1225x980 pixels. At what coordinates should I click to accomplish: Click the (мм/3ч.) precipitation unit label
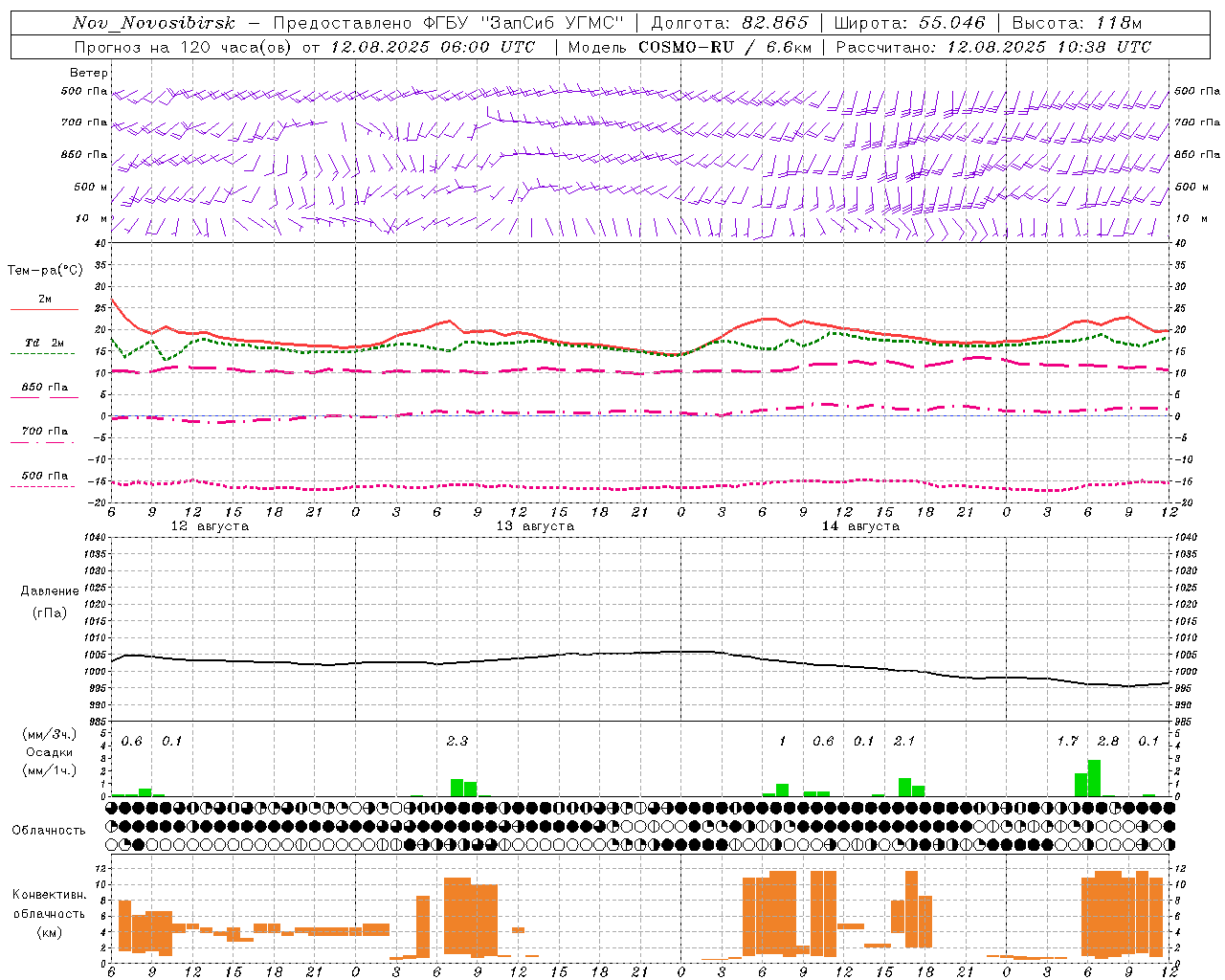pos(50,735)
